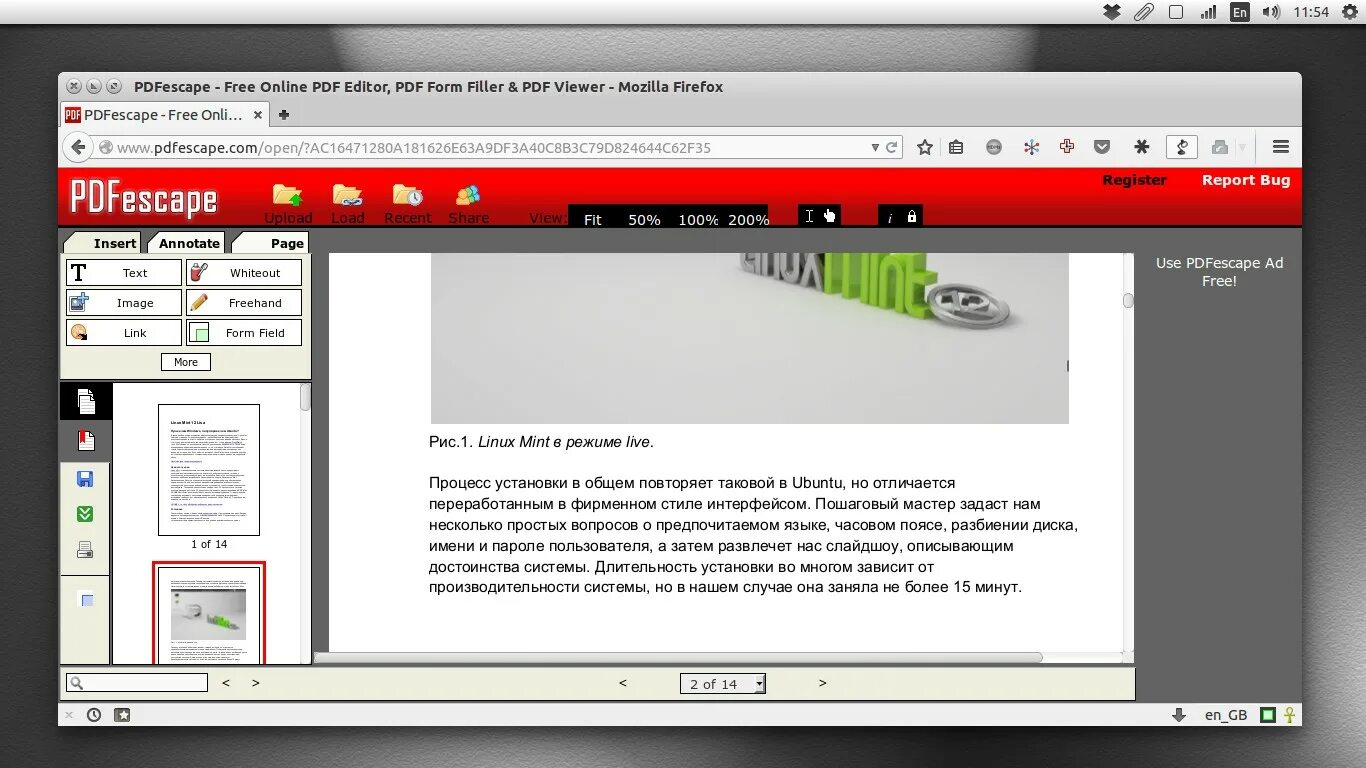Go to next page in bottom bar
This screenshot has height=768, width=1366.
tap(823, 683)
